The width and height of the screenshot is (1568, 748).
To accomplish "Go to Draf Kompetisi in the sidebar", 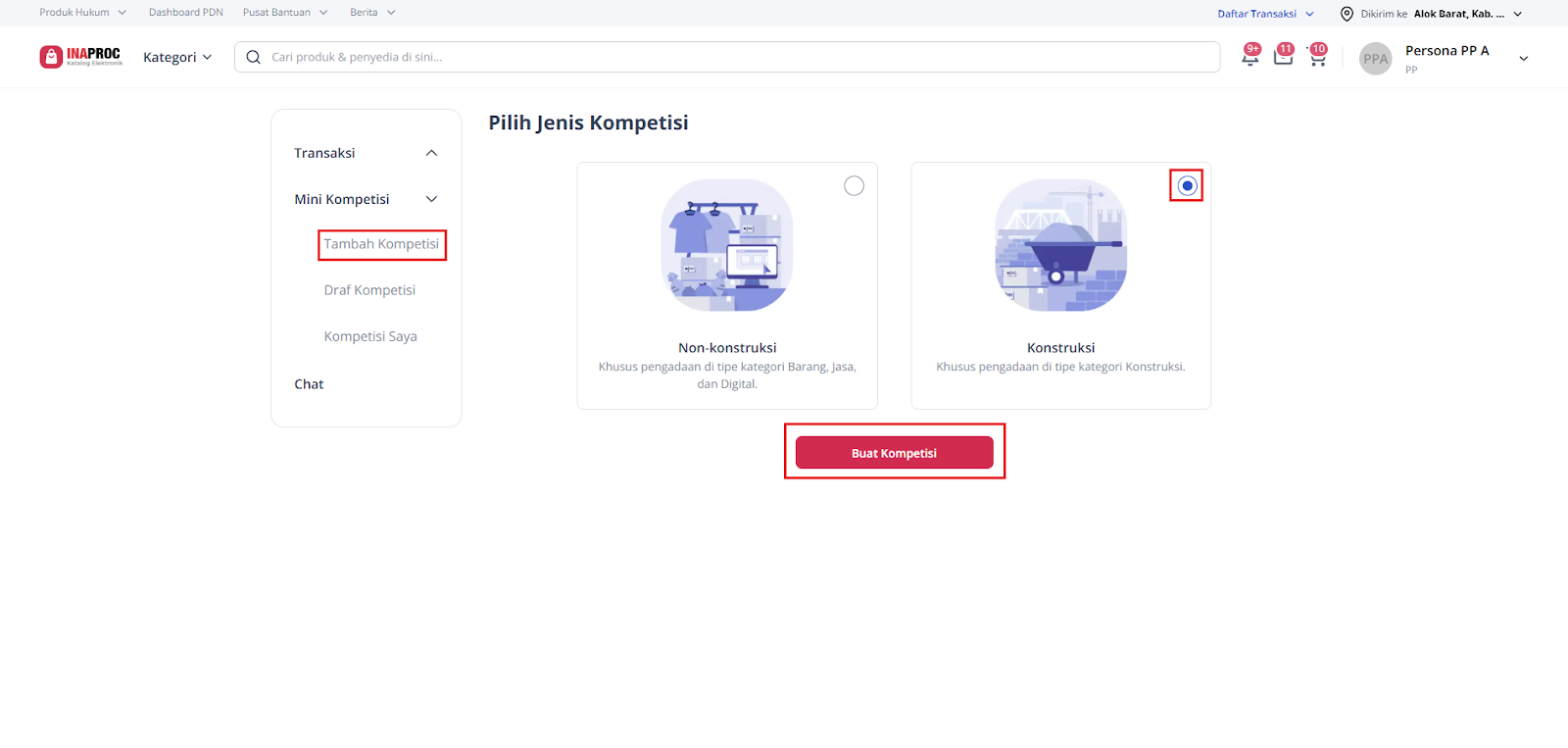I will [x=369, y=290].
